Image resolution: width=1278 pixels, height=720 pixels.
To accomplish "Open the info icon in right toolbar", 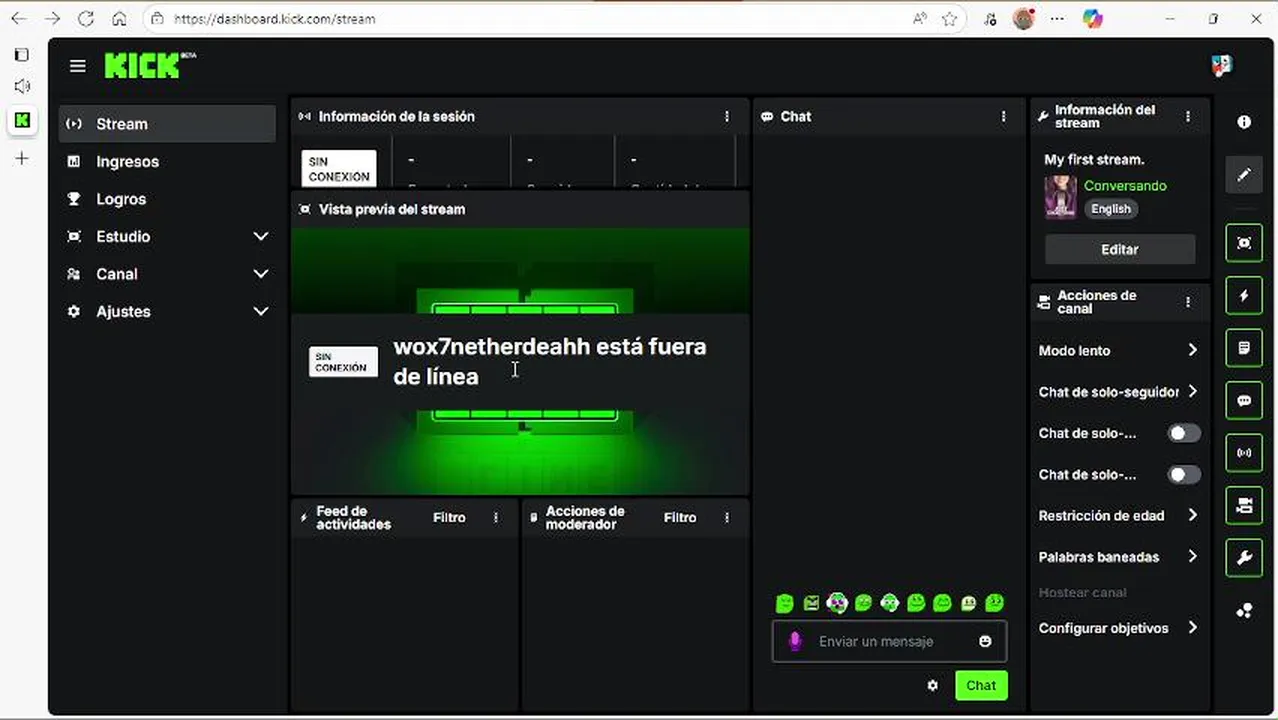I will [1244, 122].
